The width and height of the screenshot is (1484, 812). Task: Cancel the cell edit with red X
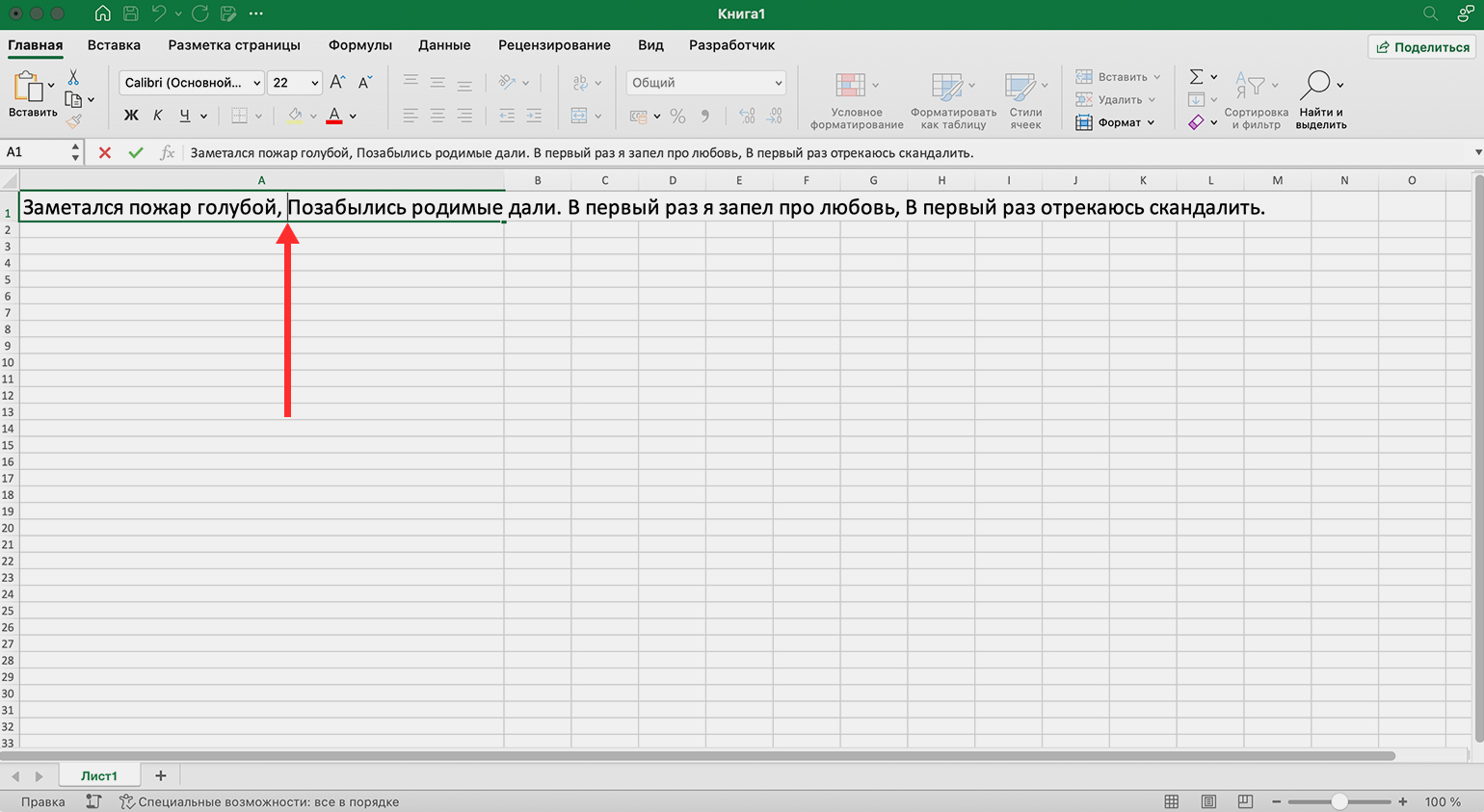click(x=105, y=152)
